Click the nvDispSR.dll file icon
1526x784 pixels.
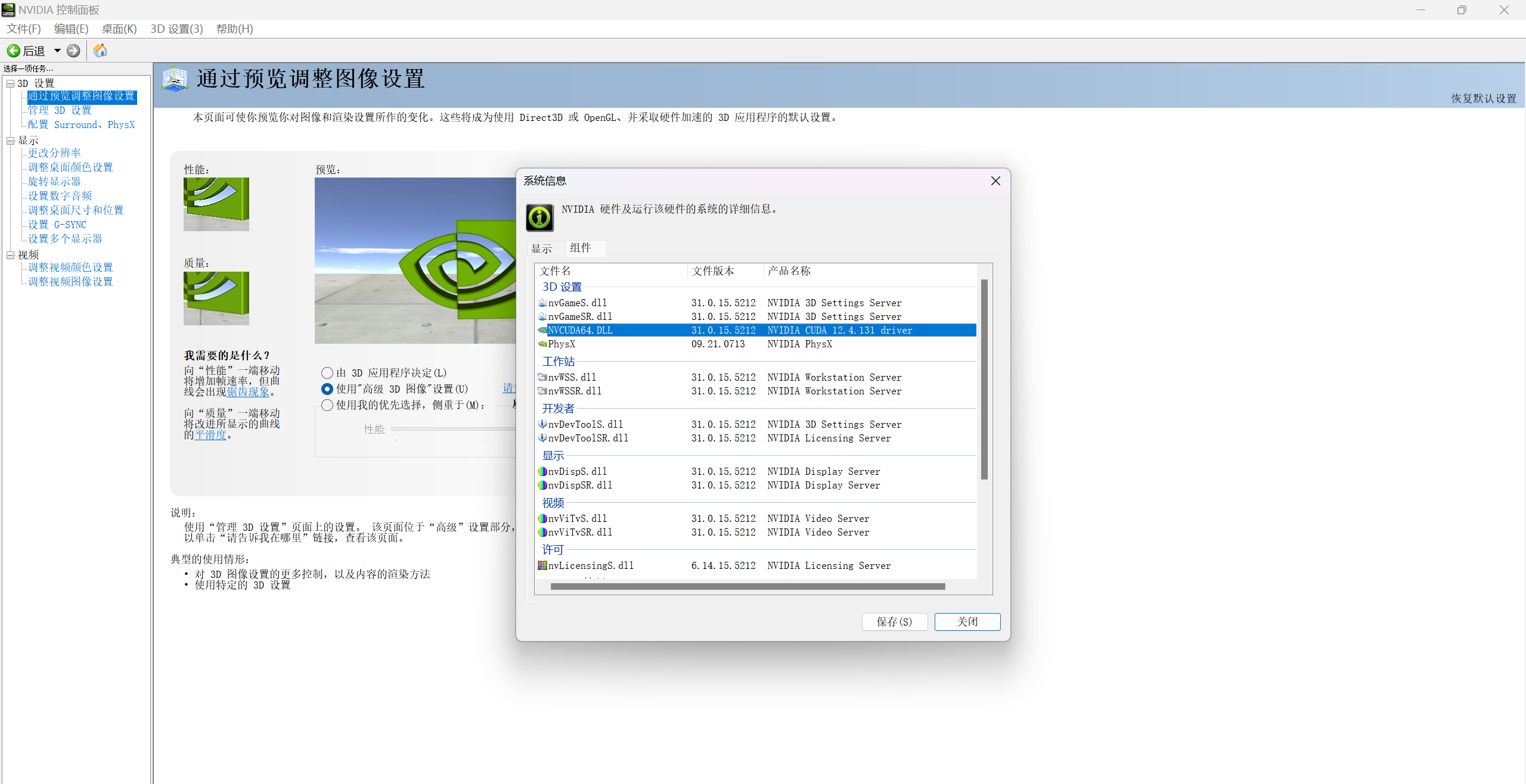pyautogui.click(x=542, y=485)
